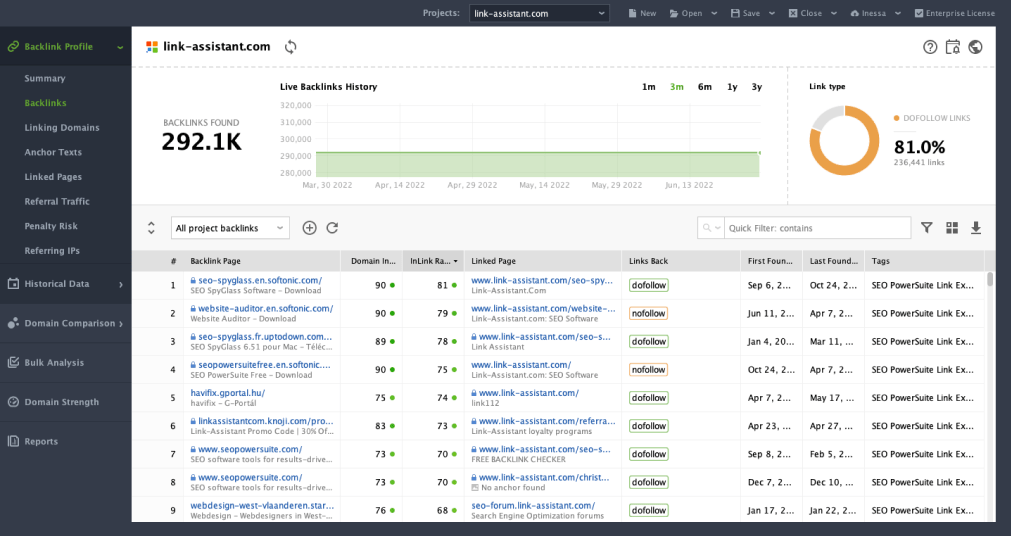1011x536 pixels.
Task: Open the seo-forum.link-assistant.com linked page
Action: tap(533, 506)
